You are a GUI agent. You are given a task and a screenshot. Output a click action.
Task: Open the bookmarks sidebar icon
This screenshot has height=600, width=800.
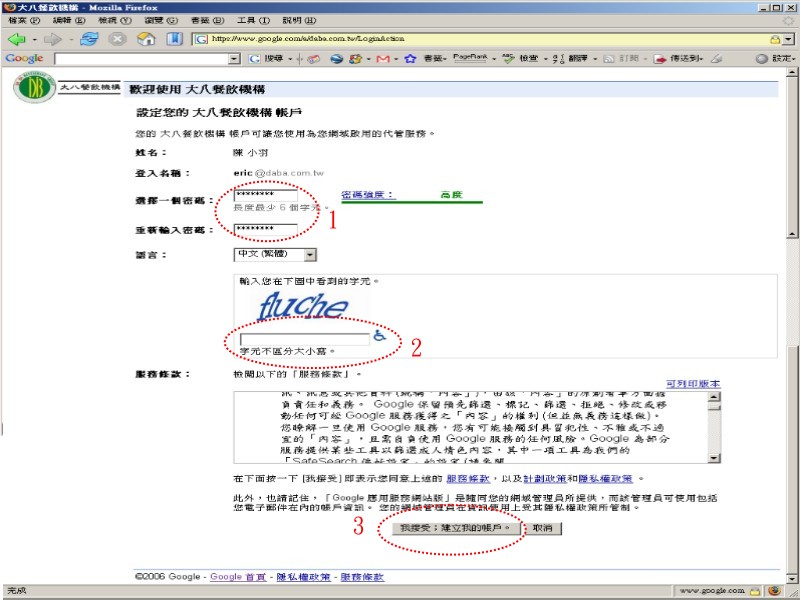click(174, 39)
